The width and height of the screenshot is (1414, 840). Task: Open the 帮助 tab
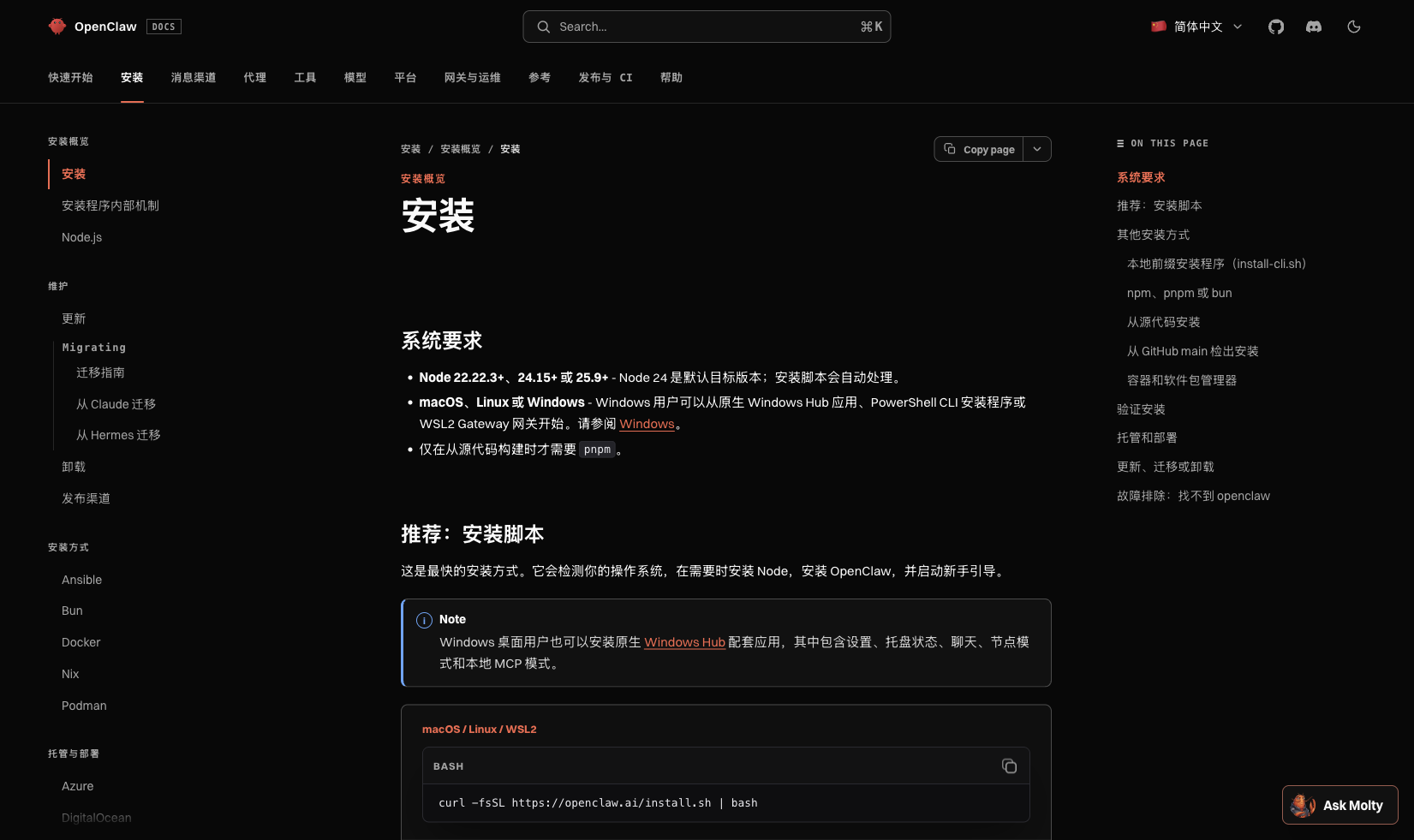pyautogui.click(x=671, y=77)
